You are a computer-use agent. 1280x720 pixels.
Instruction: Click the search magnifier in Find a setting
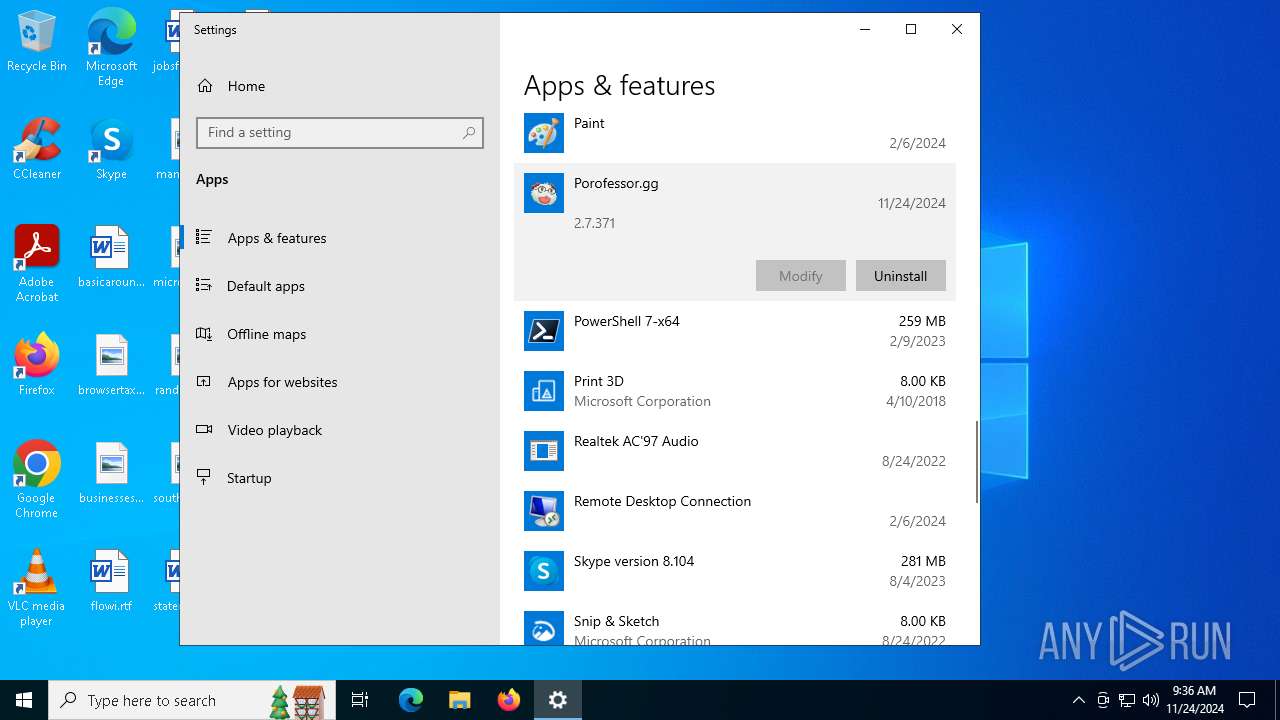(469, 133)
